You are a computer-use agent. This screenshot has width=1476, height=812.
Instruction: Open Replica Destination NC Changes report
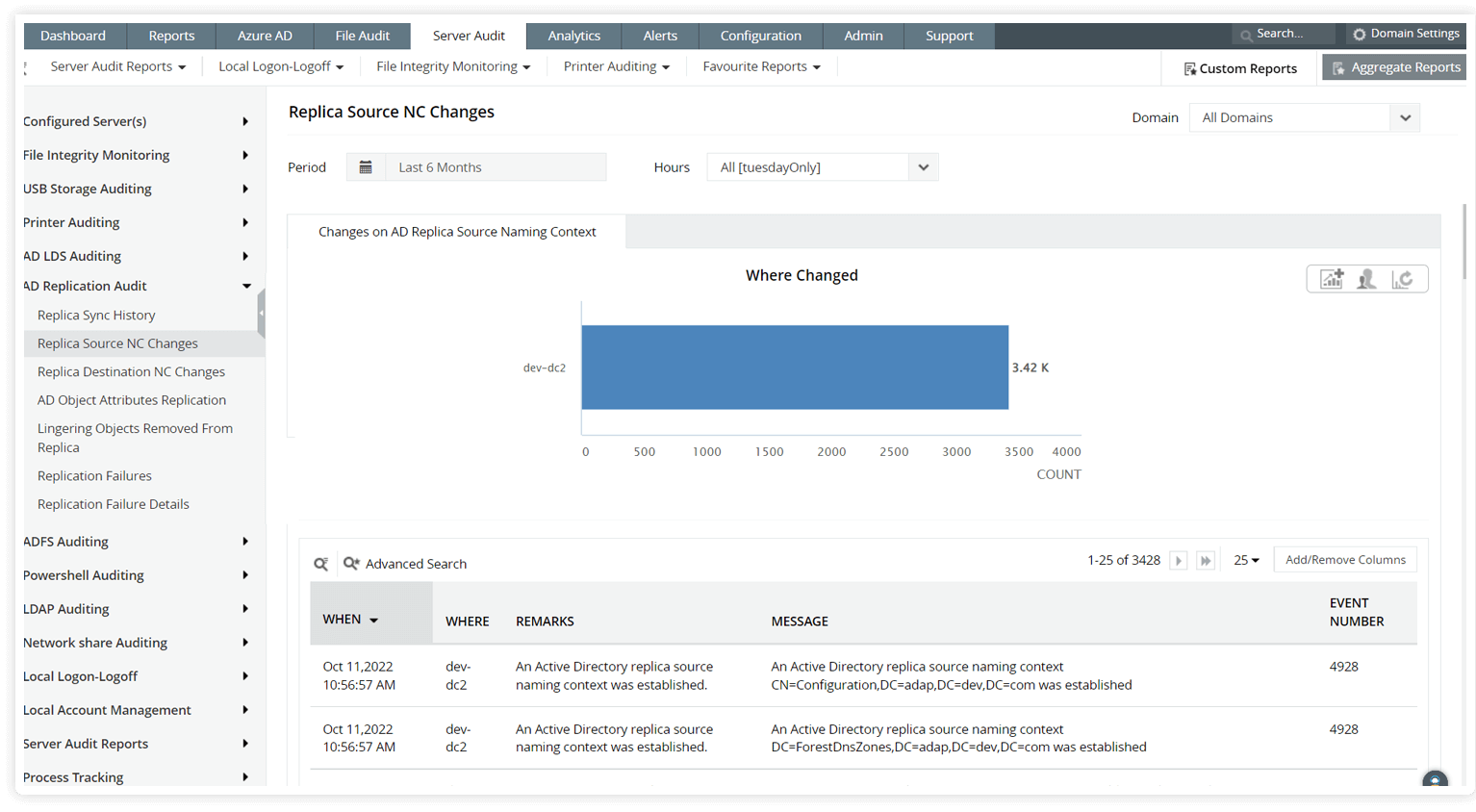point(131,372)
